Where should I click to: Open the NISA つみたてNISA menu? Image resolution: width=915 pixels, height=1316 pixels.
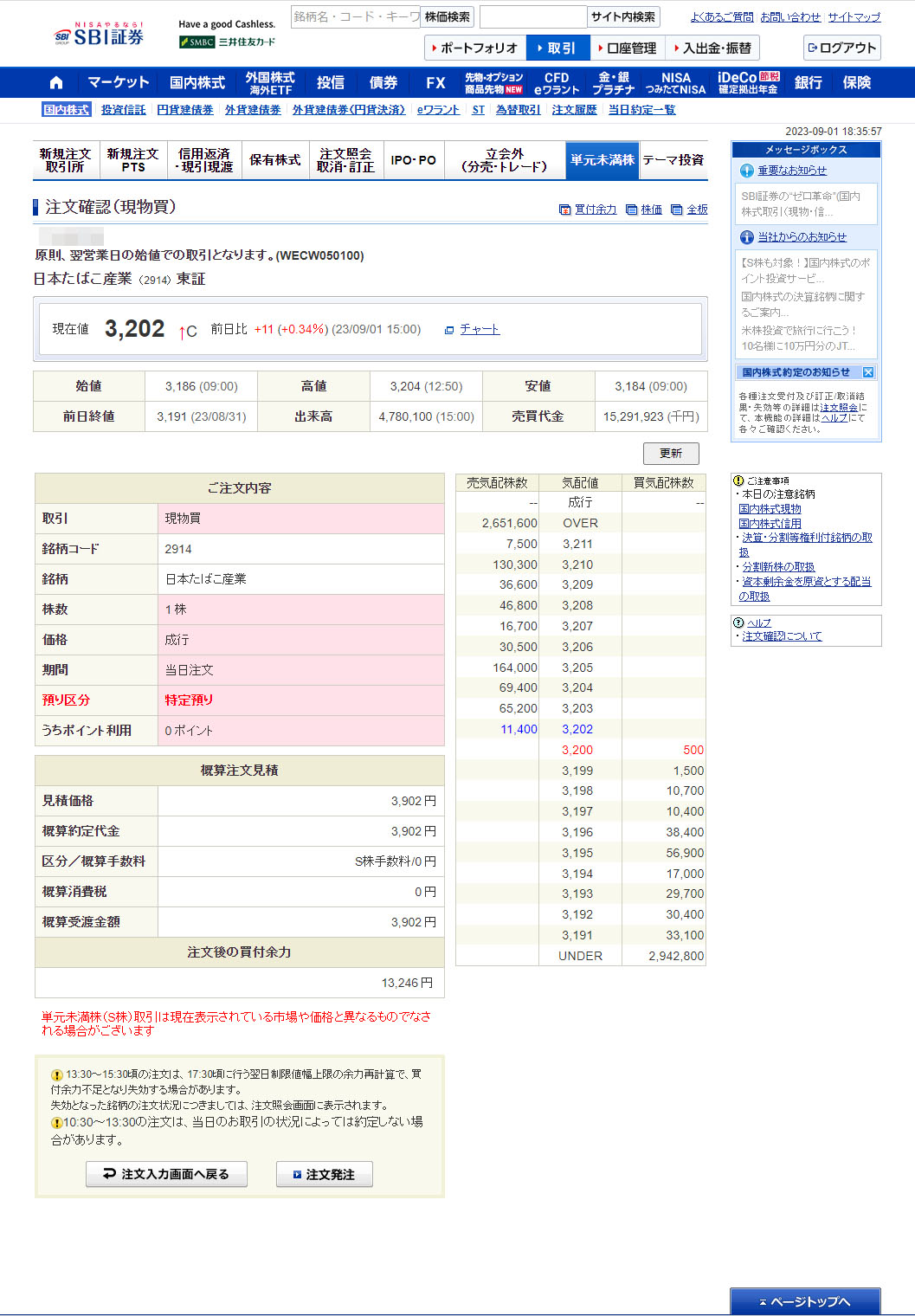[x=675, y=83]
